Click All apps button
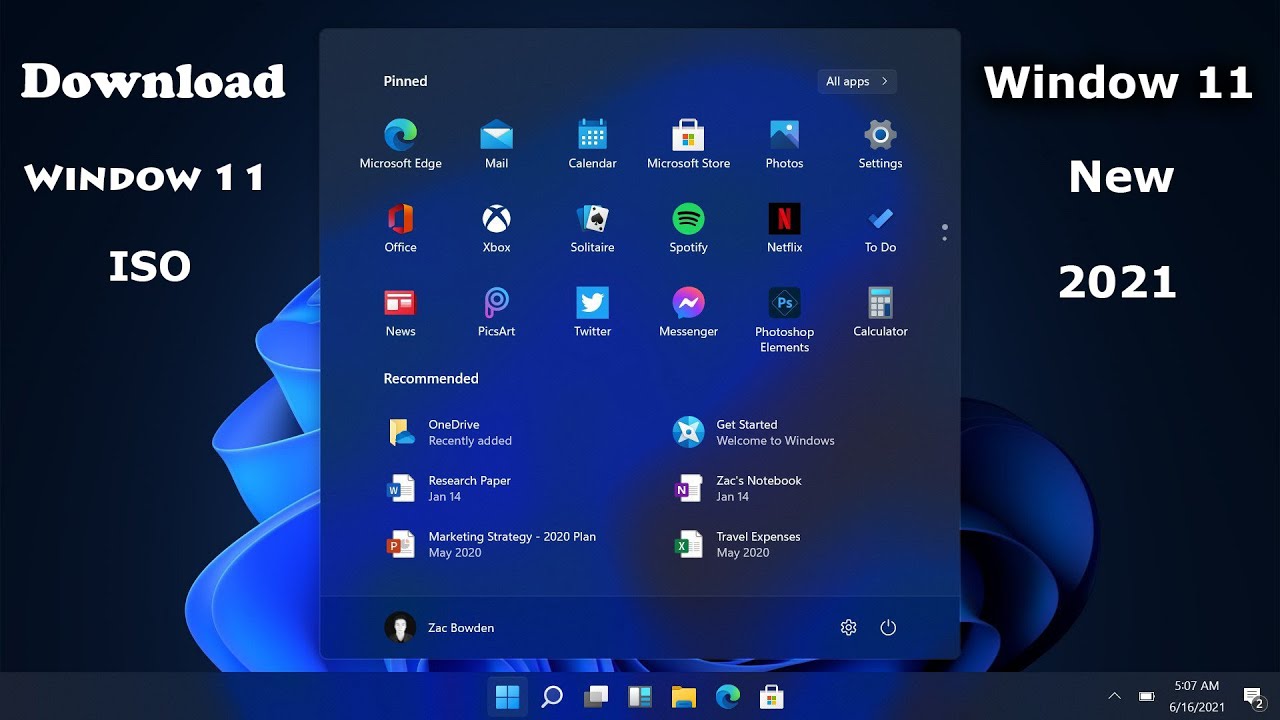Viewport: 1280px width, 720px height. [x=856, y=81]
